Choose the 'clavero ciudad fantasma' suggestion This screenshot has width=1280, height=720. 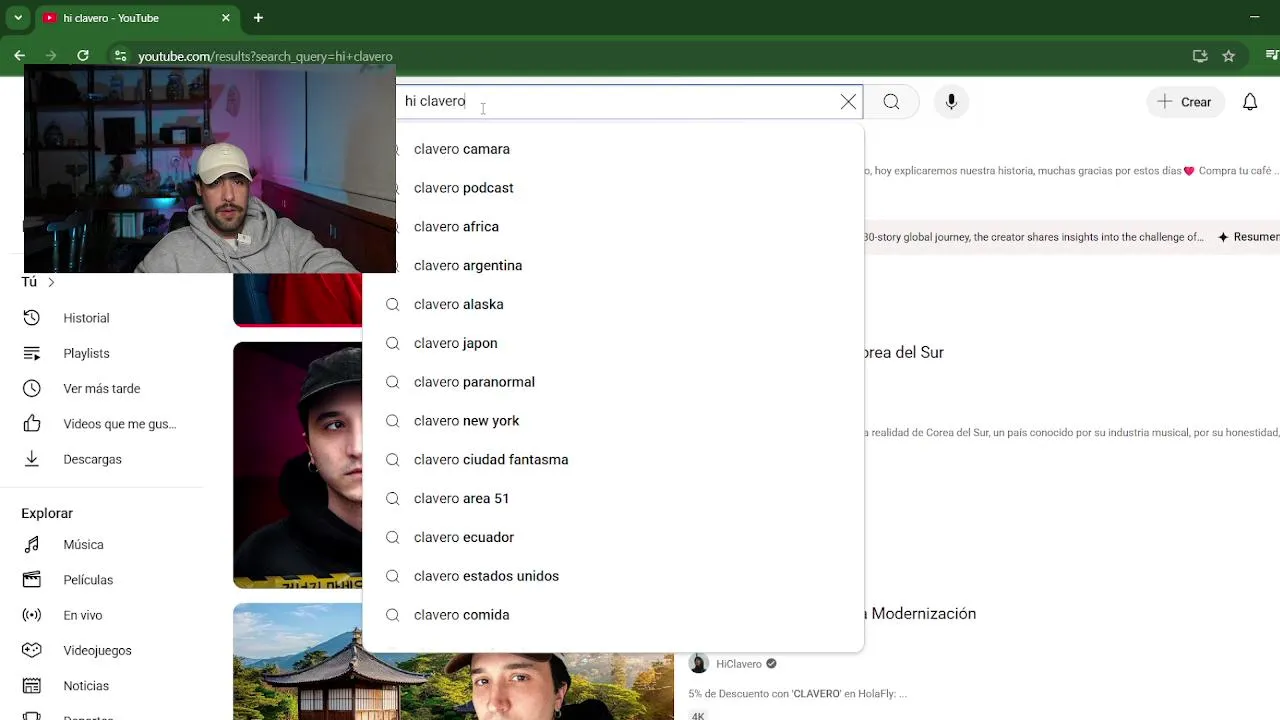tap(613, 460)
